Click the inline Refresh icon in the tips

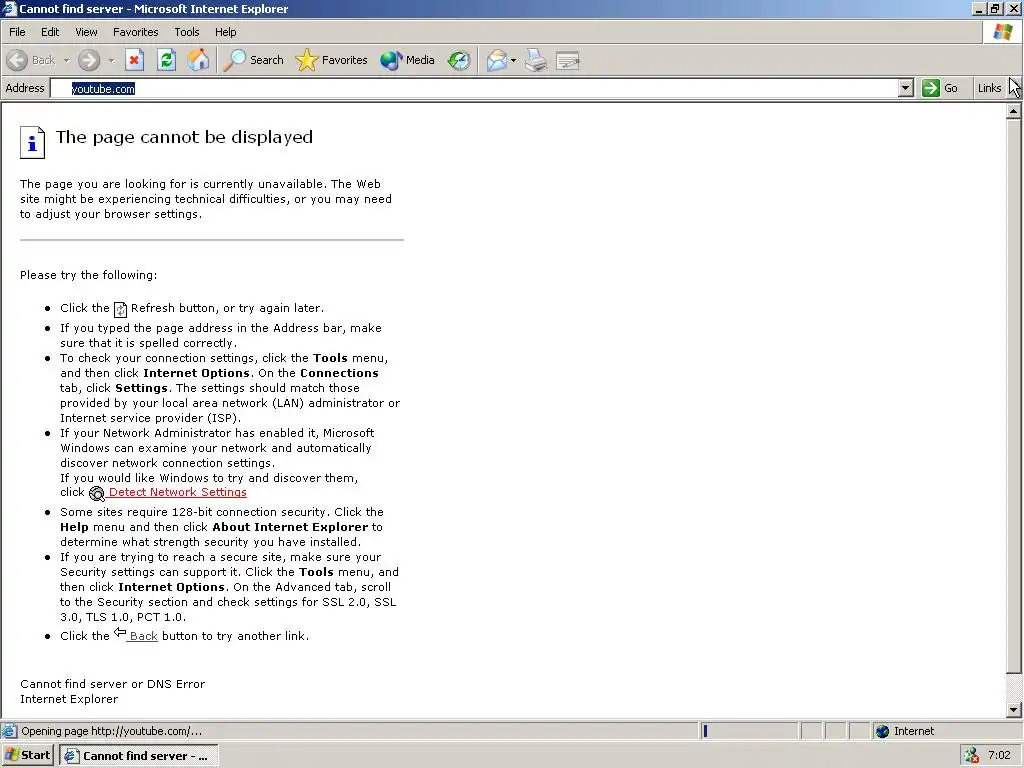pyautogui.click(x=120, y=309)
